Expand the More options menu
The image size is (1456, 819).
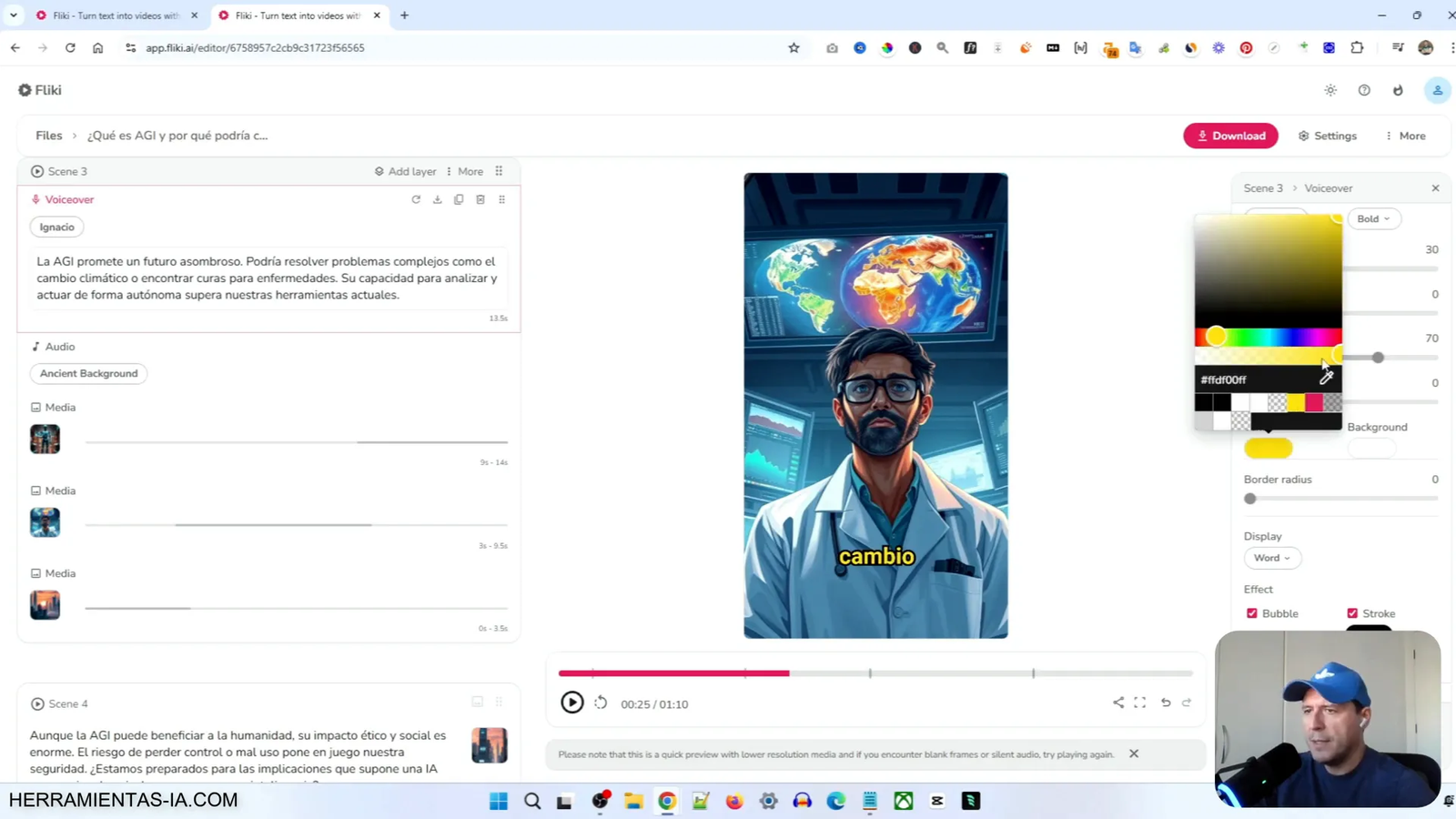pos(1407,135)
